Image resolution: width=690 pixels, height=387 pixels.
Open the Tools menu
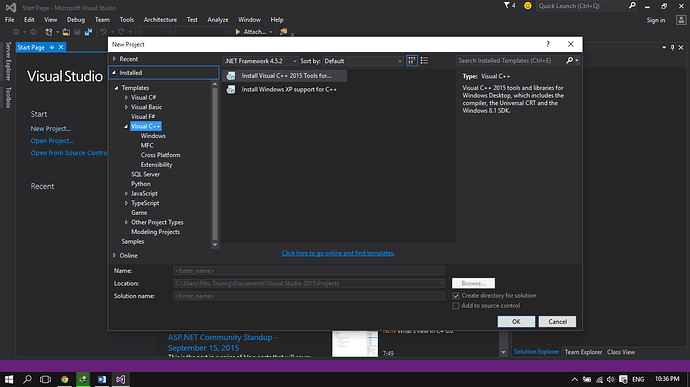(x=127, y=20)
